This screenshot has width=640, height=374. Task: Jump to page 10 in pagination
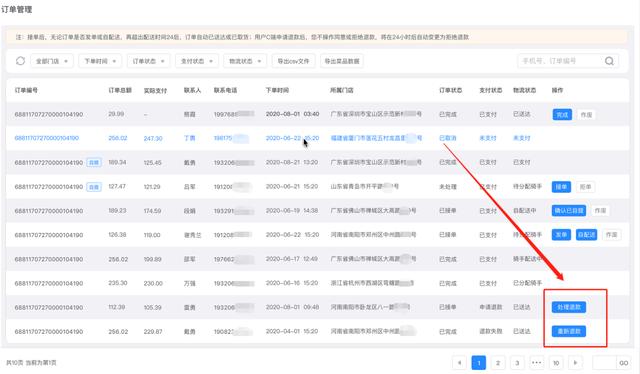tap(556, 363)
